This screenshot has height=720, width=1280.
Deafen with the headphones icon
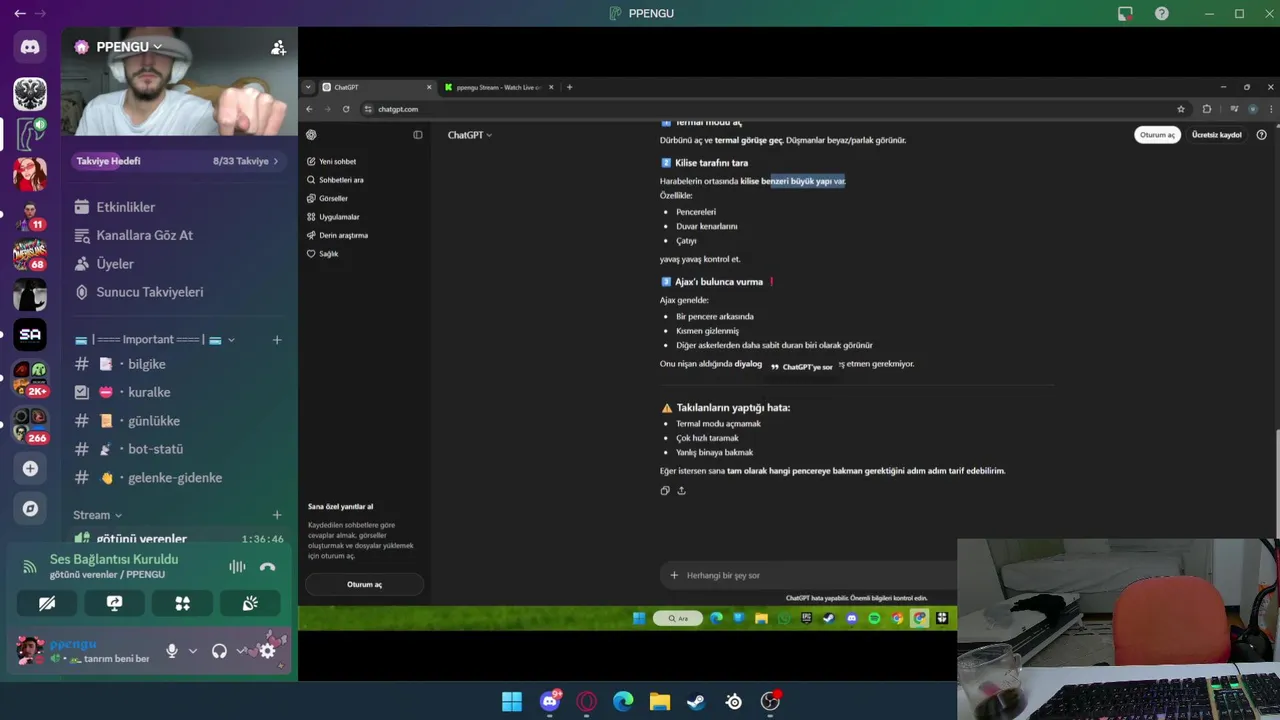coord(219,651)
